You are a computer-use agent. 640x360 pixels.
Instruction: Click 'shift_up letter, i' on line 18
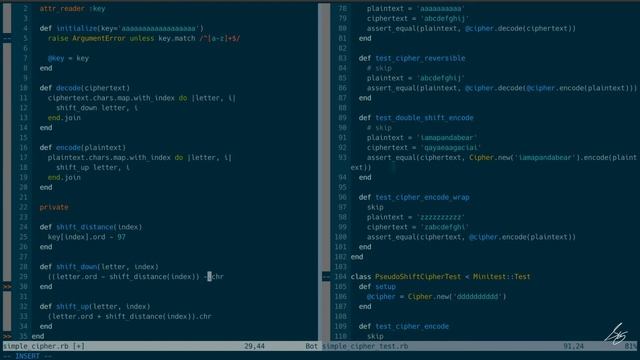93,167
